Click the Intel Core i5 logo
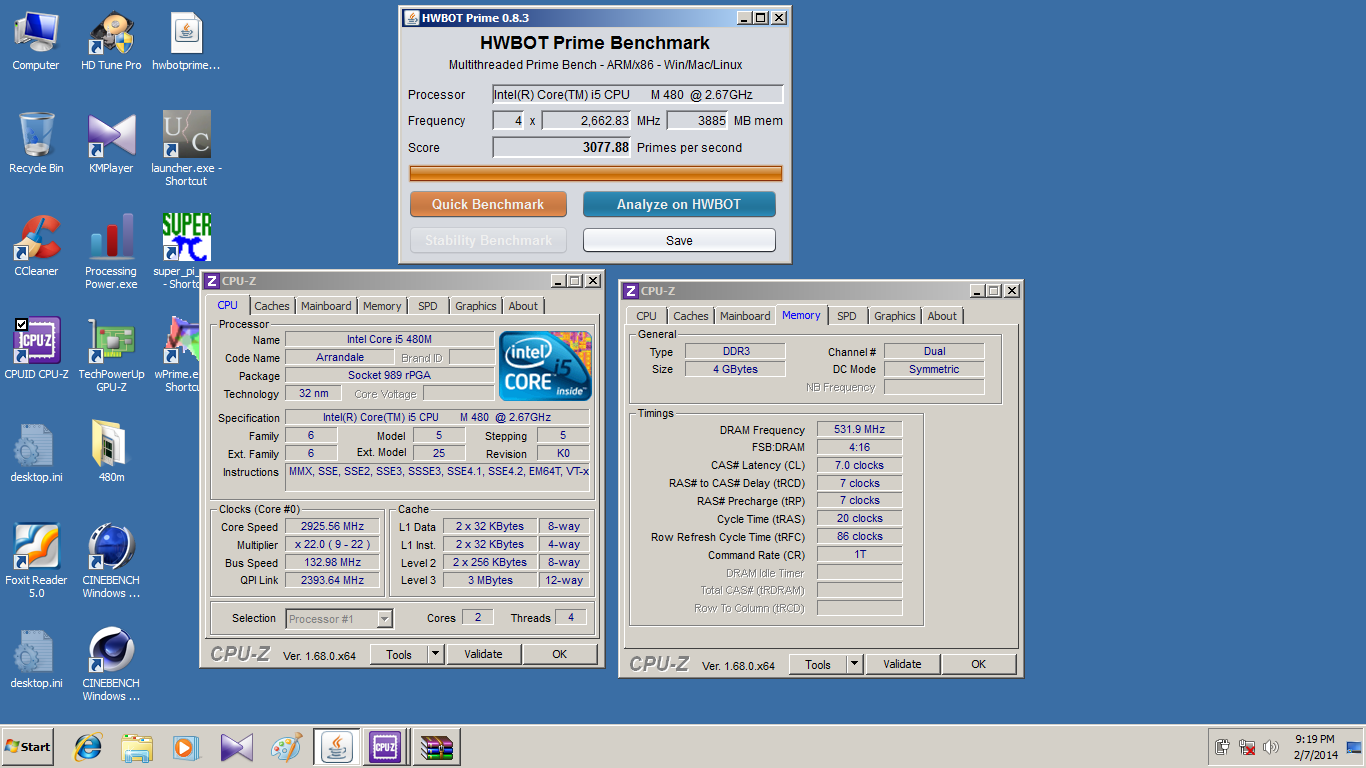 pyautogui.click(x=545, y=366)
